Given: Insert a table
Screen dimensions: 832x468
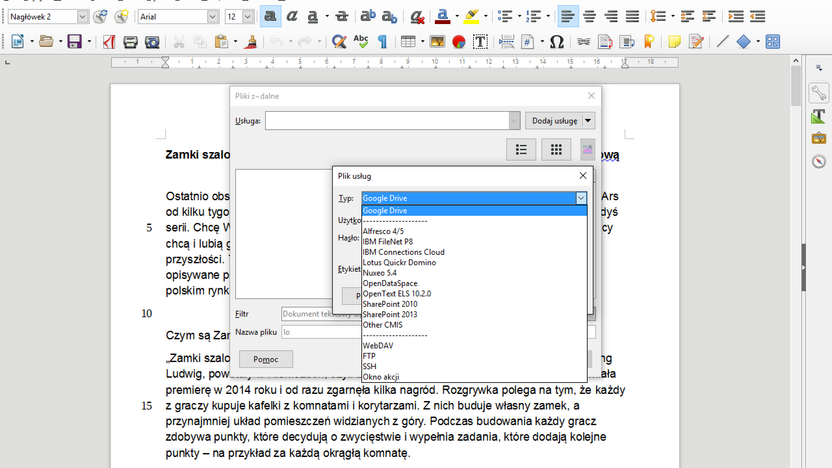Looking at the screenshot, I should [408, 41].
